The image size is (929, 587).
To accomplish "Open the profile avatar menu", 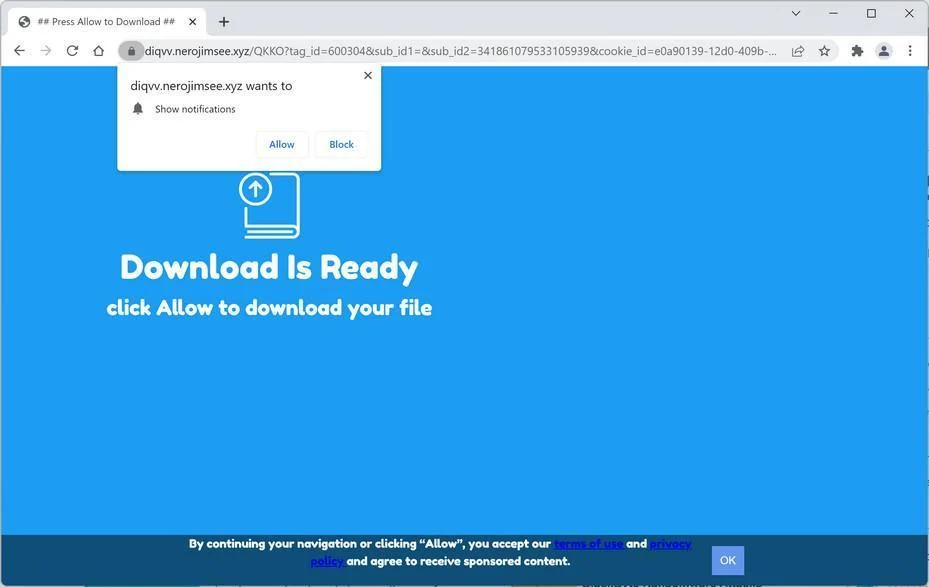I will coord(883,51).
